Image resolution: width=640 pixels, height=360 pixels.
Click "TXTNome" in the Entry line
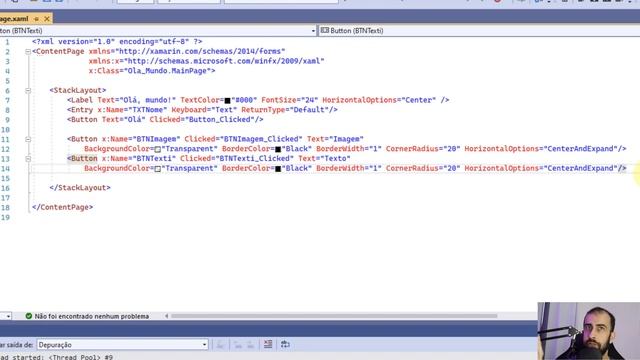pos(147,110)
